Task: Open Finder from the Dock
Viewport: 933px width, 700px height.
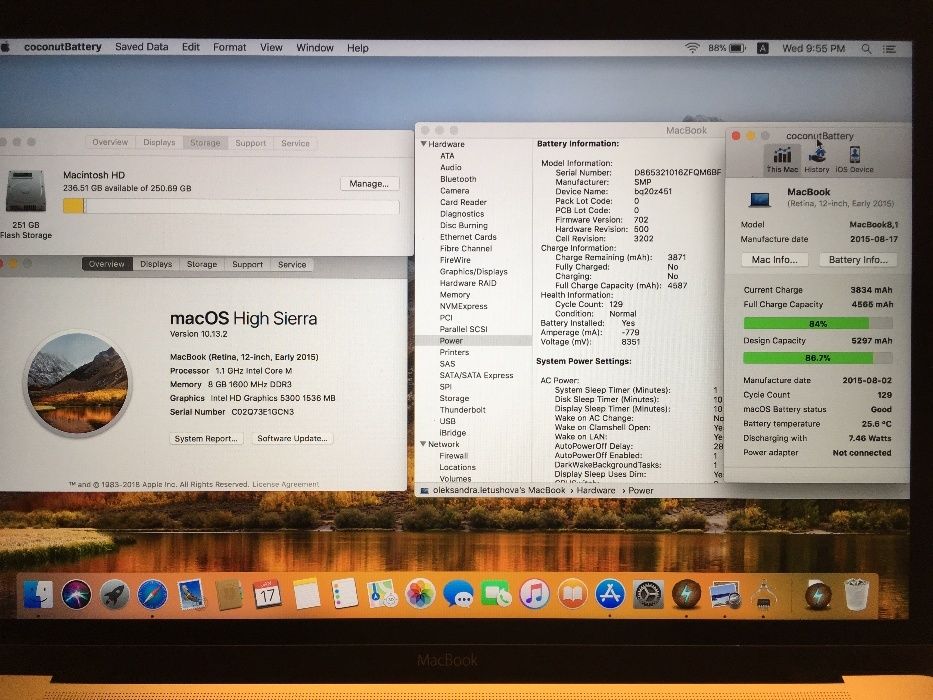Action: [x=39, y=594]
